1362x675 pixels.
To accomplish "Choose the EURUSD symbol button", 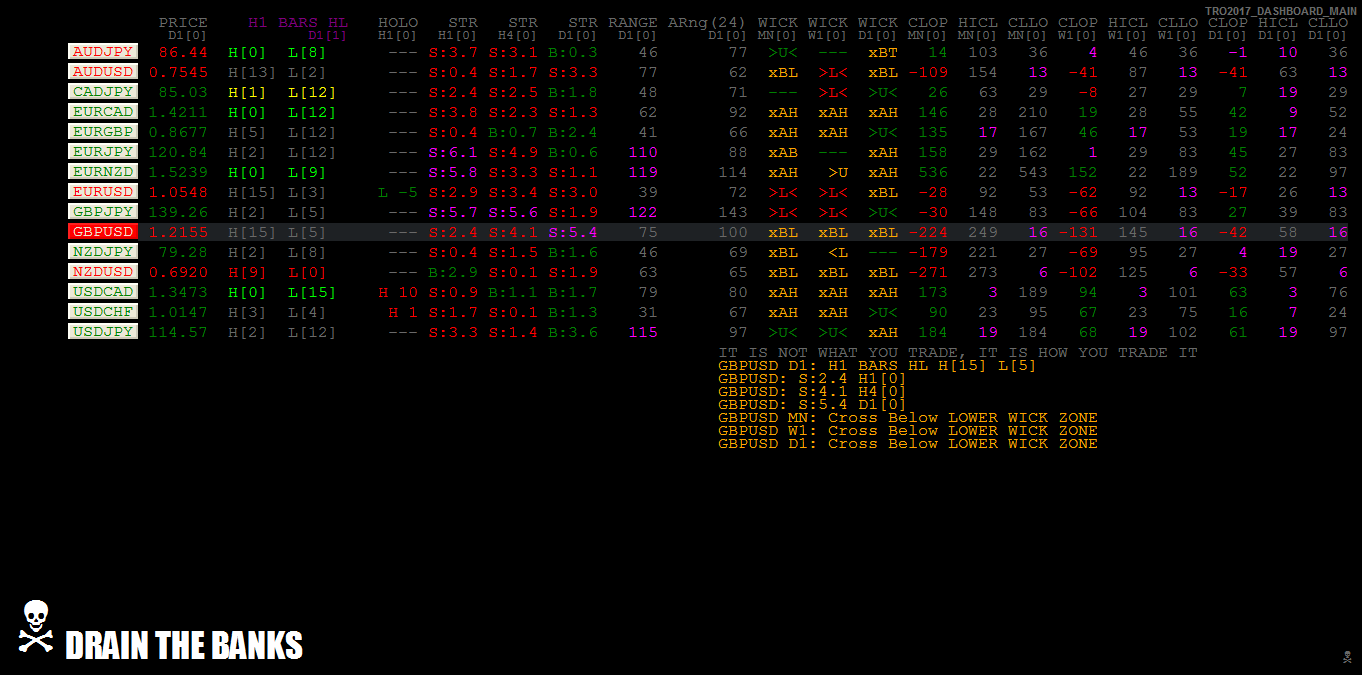I will (103, 191).
